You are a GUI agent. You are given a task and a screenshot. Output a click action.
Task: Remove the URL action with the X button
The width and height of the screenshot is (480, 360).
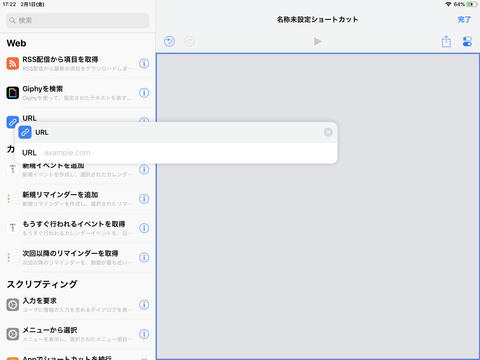[328, 132]
